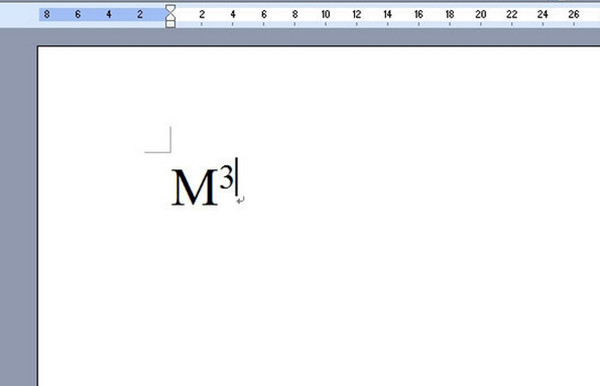Click ruler at the 14 mark

[x=388, y=15]
